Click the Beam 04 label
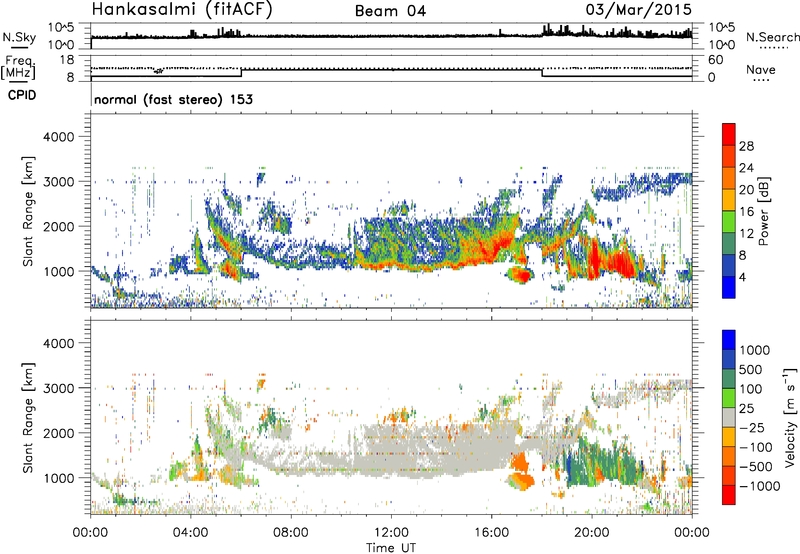Viewport: 800px width, 554px height. [390, 11]
